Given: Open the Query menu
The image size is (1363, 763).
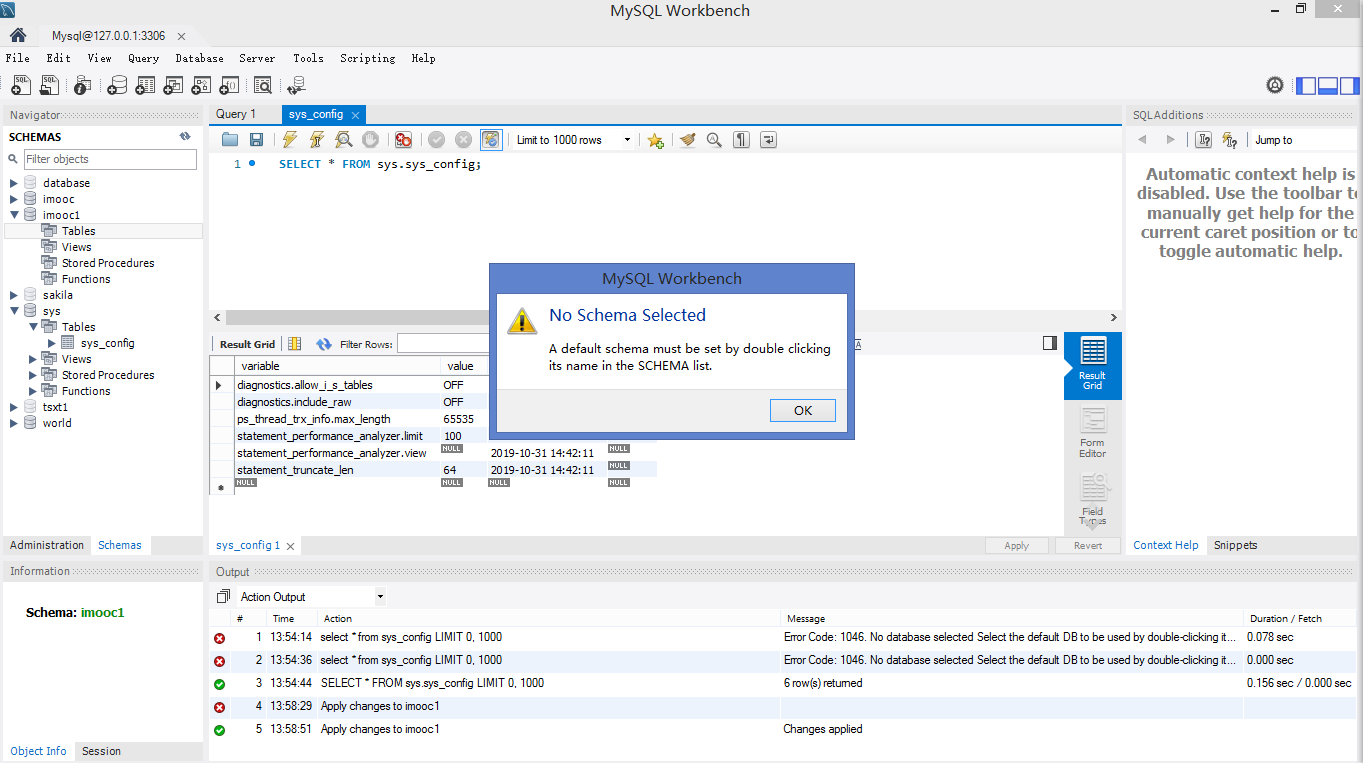Looking at the screenshot, I should tap(143, 58).
